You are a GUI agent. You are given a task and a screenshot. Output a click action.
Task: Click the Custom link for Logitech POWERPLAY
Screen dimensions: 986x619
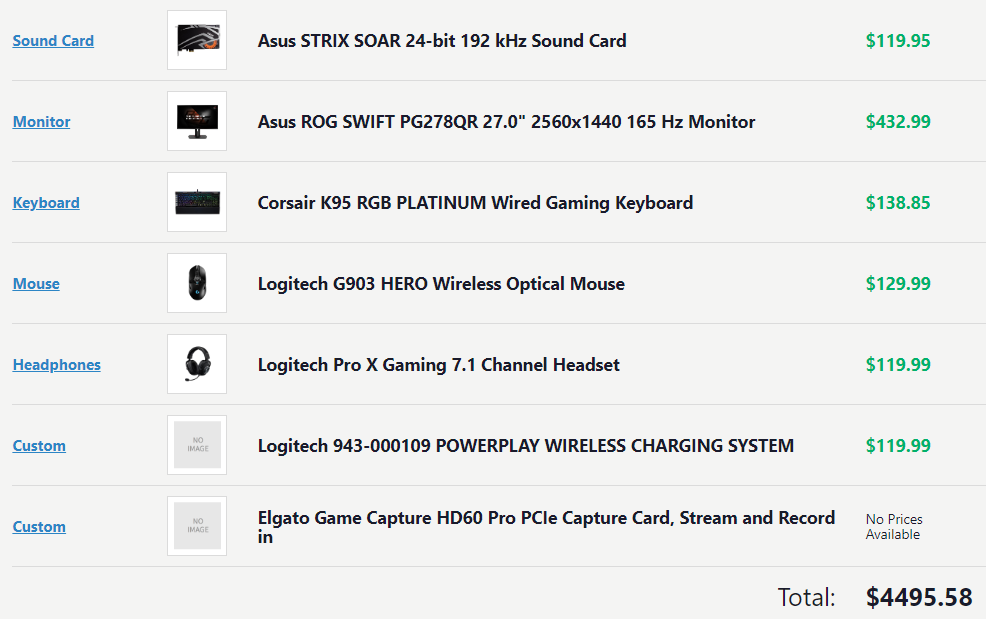[39, 446]
